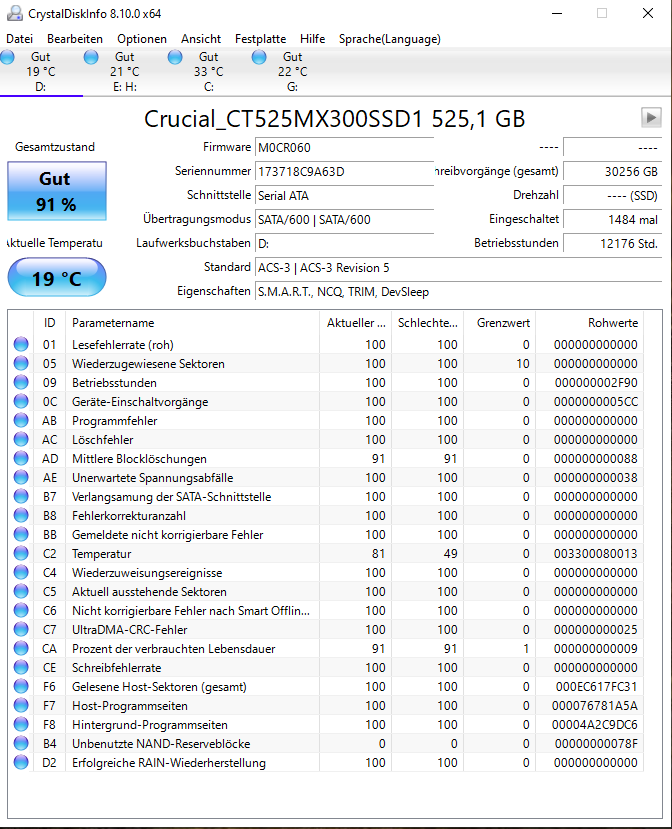Click status icon for Hintergrund-Programmseiten
This screenshot has height=829, width=672.
(21, 724)
